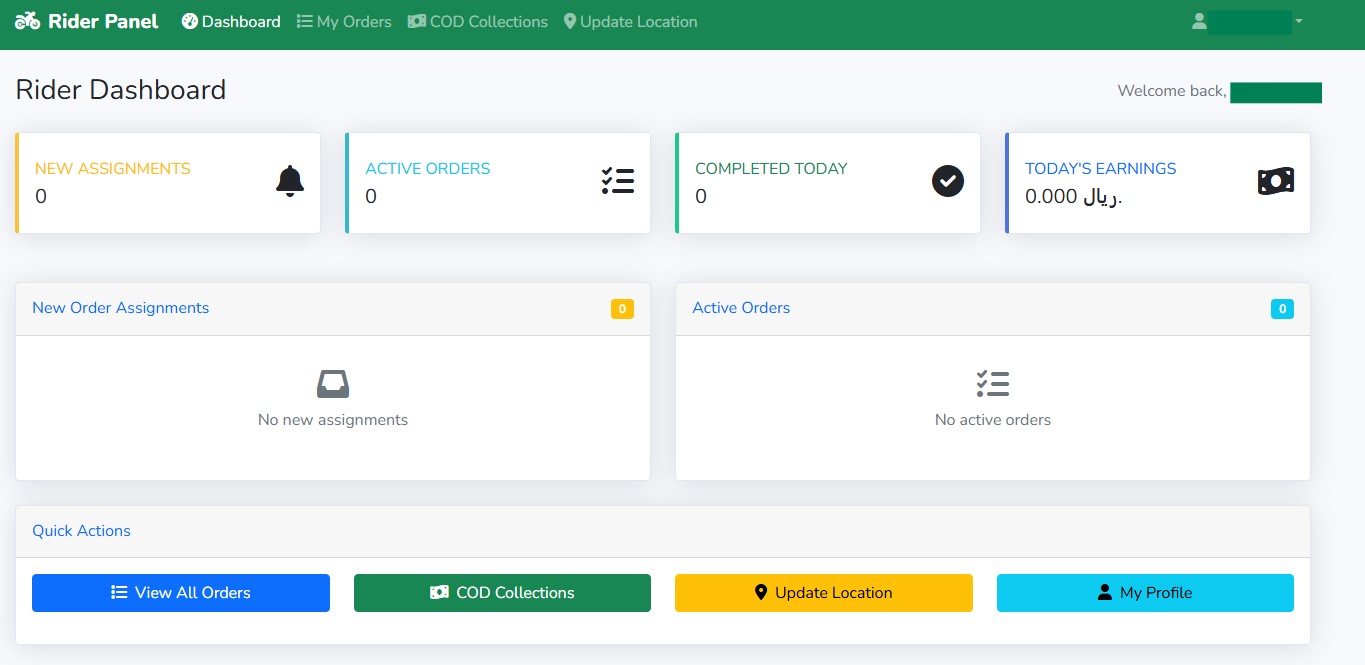Click the No new assignments message
This screenshot has width=1365, height=665.
[333, 420]
